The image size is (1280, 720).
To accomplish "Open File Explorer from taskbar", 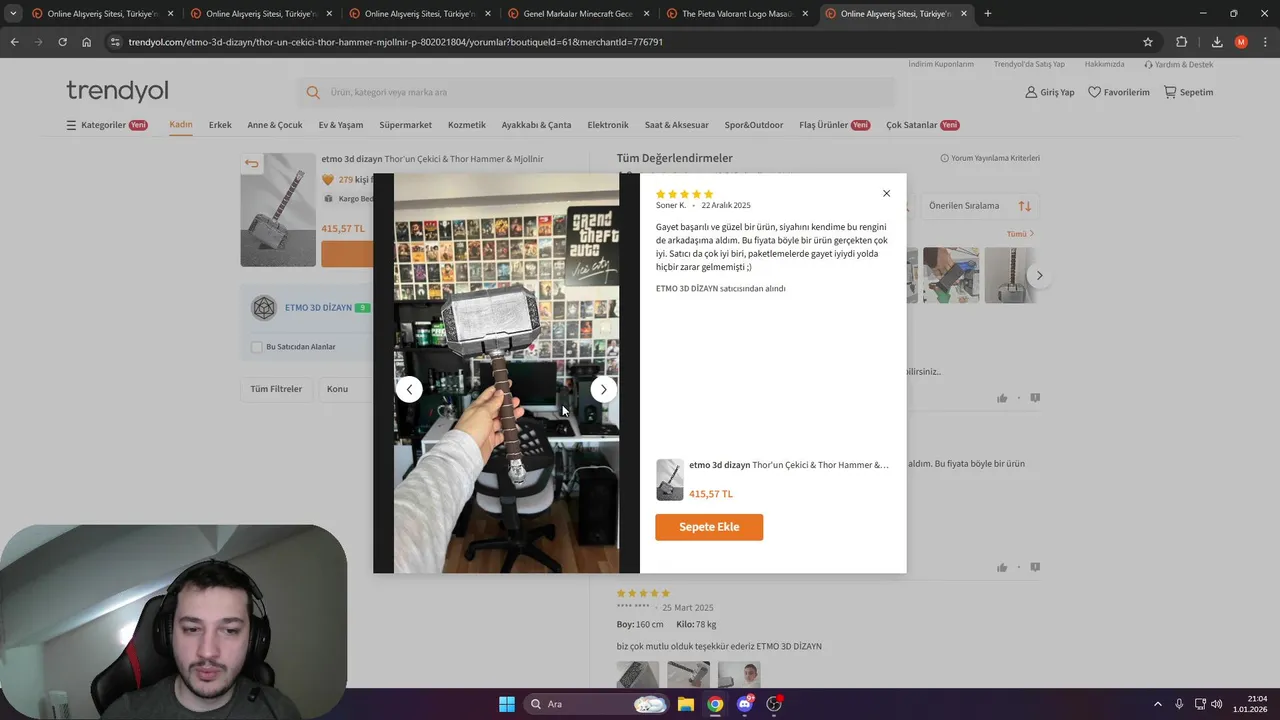I will (x=686, y=704).
